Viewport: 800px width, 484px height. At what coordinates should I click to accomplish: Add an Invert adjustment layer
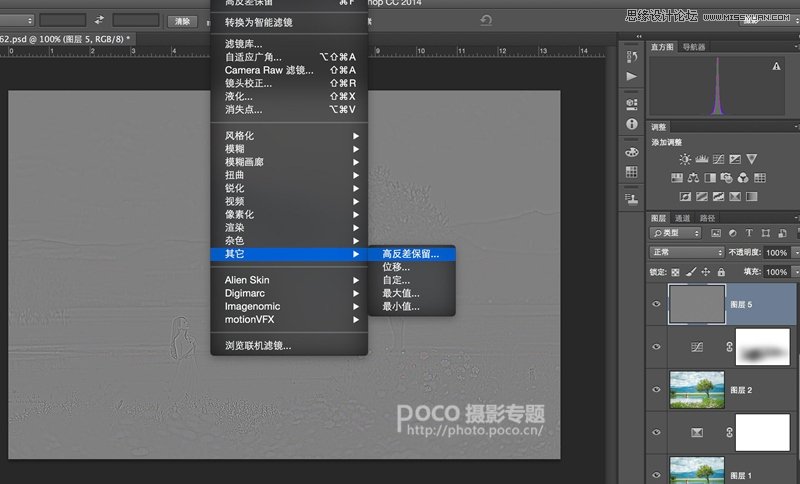pyautogui.click(x=685, y=196)
